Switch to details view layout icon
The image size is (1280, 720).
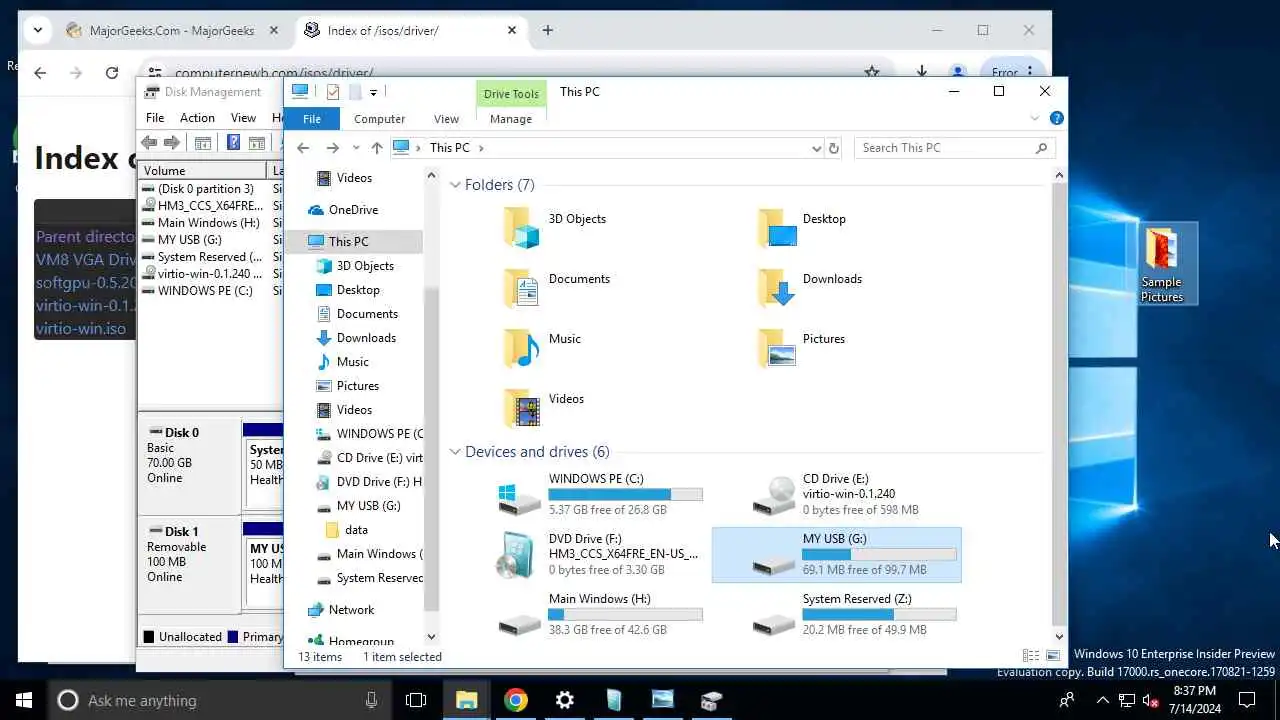(1031, 656)
